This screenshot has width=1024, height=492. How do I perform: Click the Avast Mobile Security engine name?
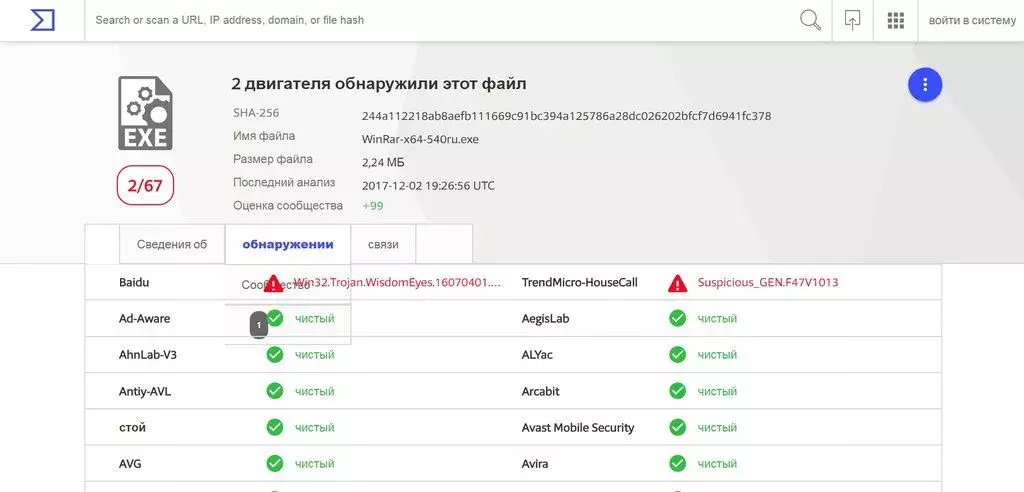click(578, 428)
